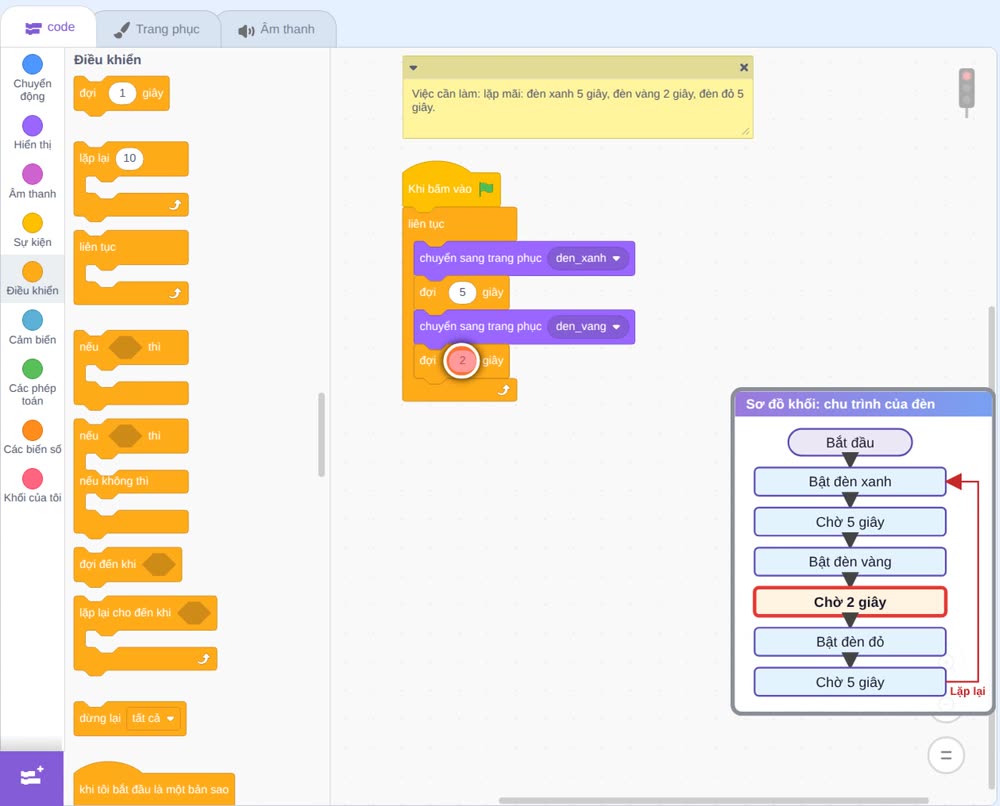Select the Hiển thị block category
This screenshot has height=806, width=1000.
tap(32, 133)
